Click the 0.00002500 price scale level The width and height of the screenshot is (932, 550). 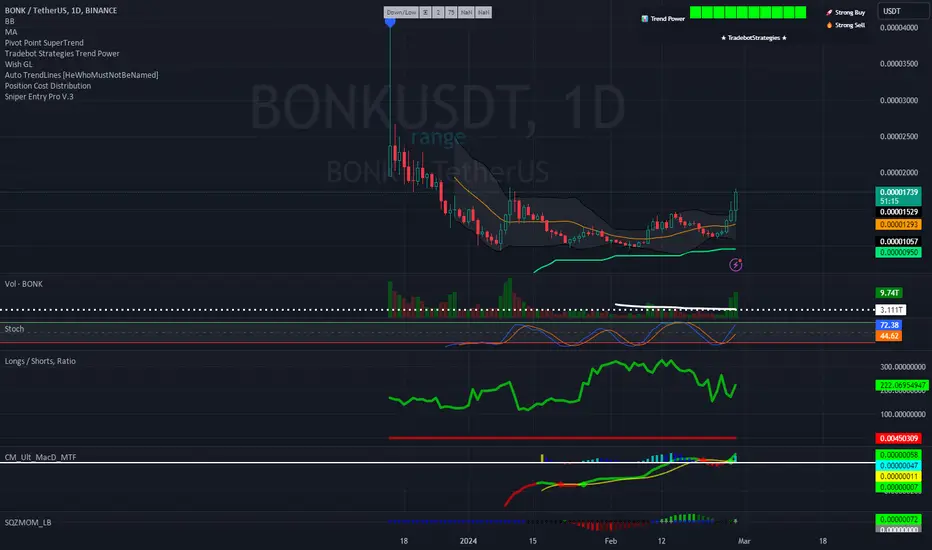899,136
